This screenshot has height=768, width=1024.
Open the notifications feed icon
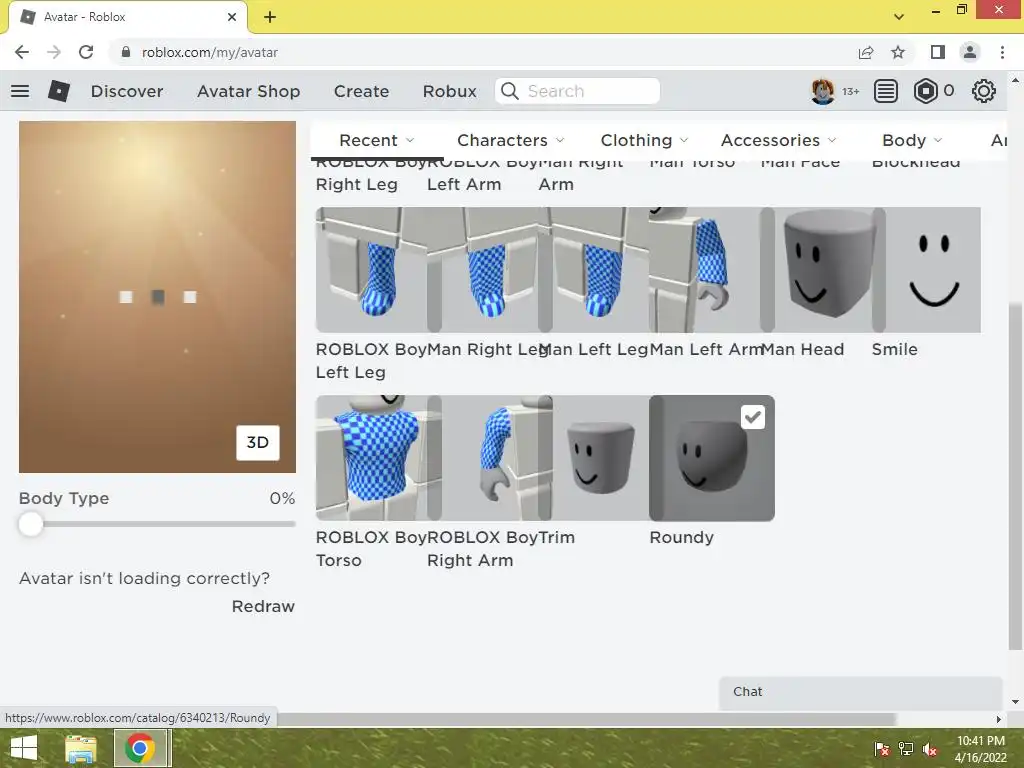click(x=886, y=91)
